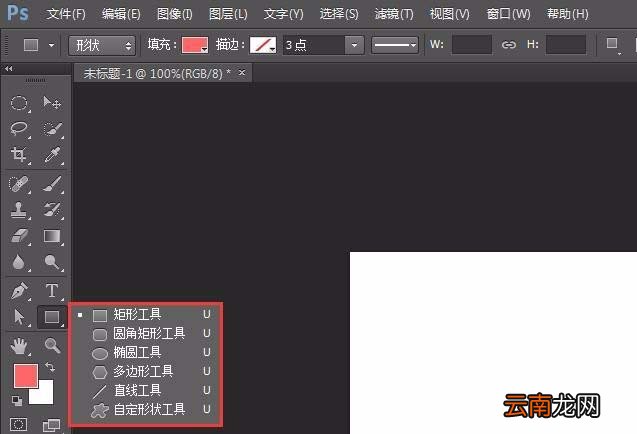Open the 图层(L) menu
637x434 pixels.
(x=228, y=14)
